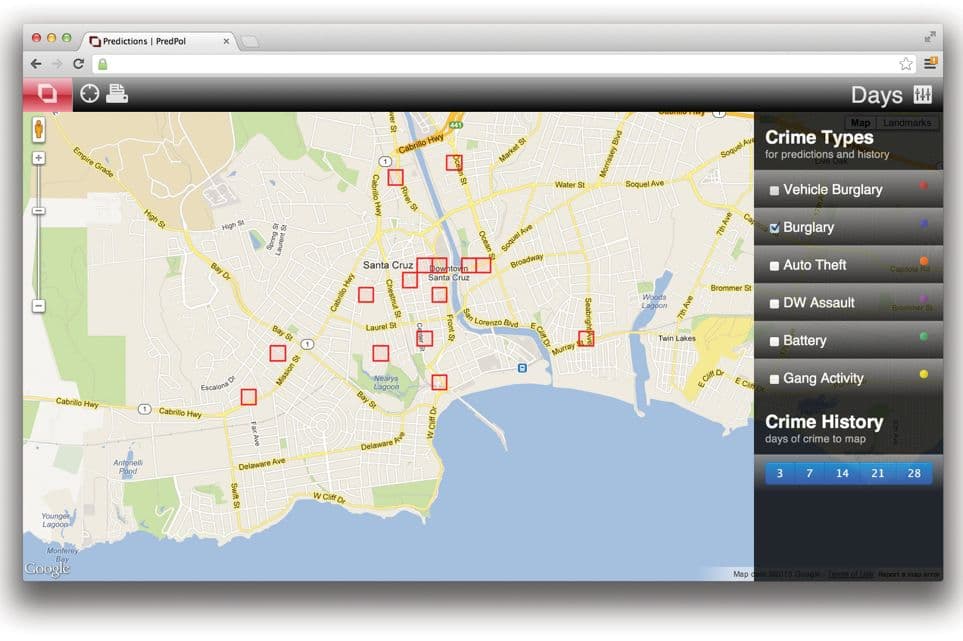The width and height of the screenshot is (963, 641).
Task: Click the Google logo on the map
Action: click(x=47, y=569)
